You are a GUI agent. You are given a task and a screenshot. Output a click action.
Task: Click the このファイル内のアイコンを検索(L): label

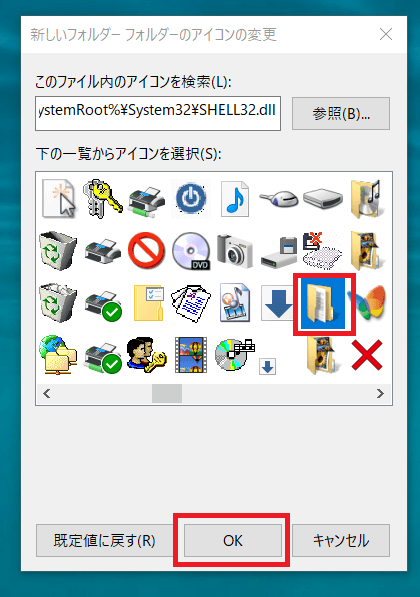pyautogui.click(x=133, y=81)
